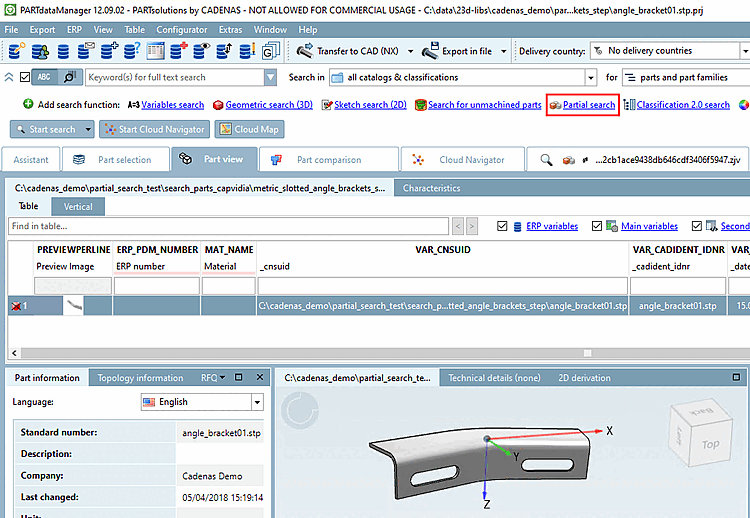Open the Delivery country dropdown
This screenshot has width=750, height=518.
tap(745, 51)
